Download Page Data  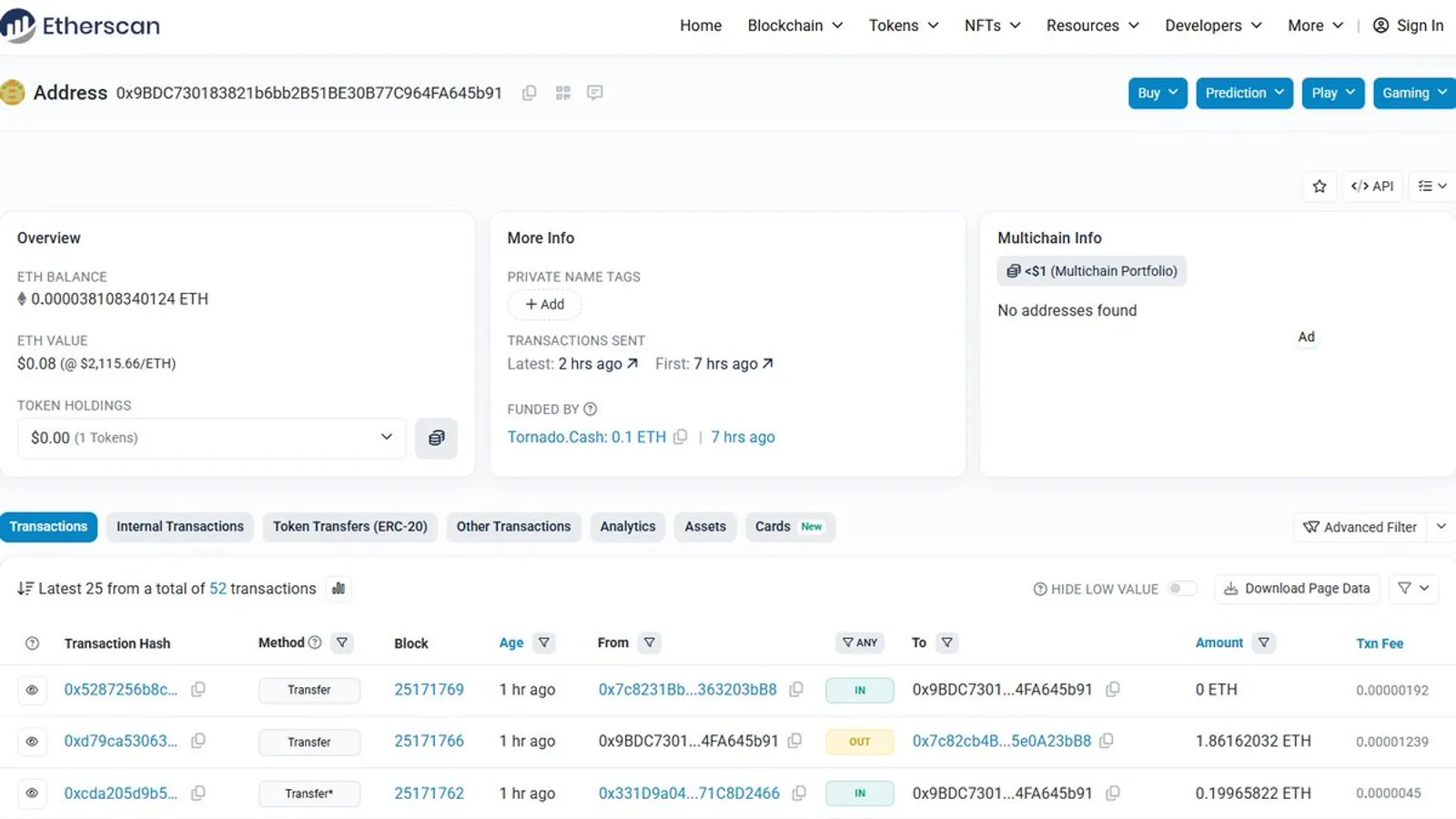tap(1298, 589)
